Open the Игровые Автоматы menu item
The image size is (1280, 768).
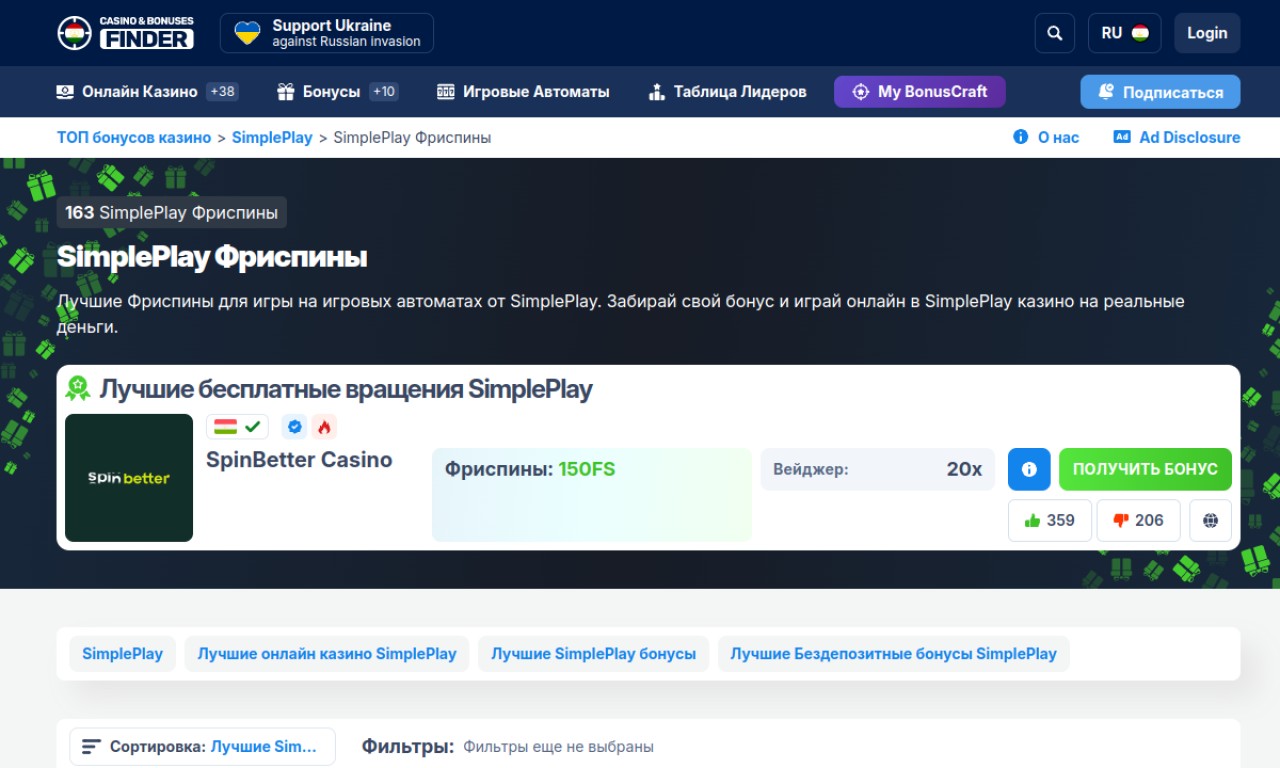pos(523,92)
